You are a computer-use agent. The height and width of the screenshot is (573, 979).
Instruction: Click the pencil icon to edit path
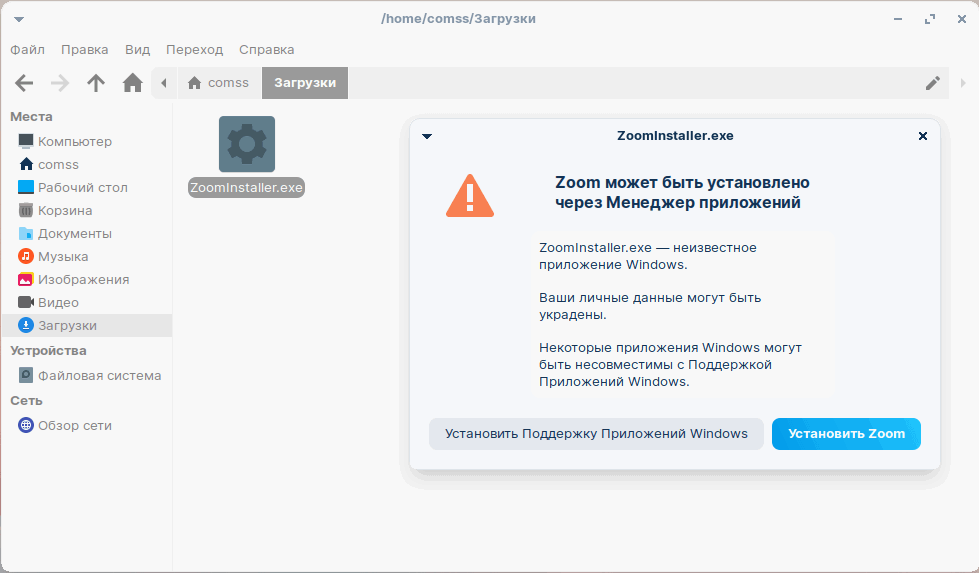pos(933,83)
